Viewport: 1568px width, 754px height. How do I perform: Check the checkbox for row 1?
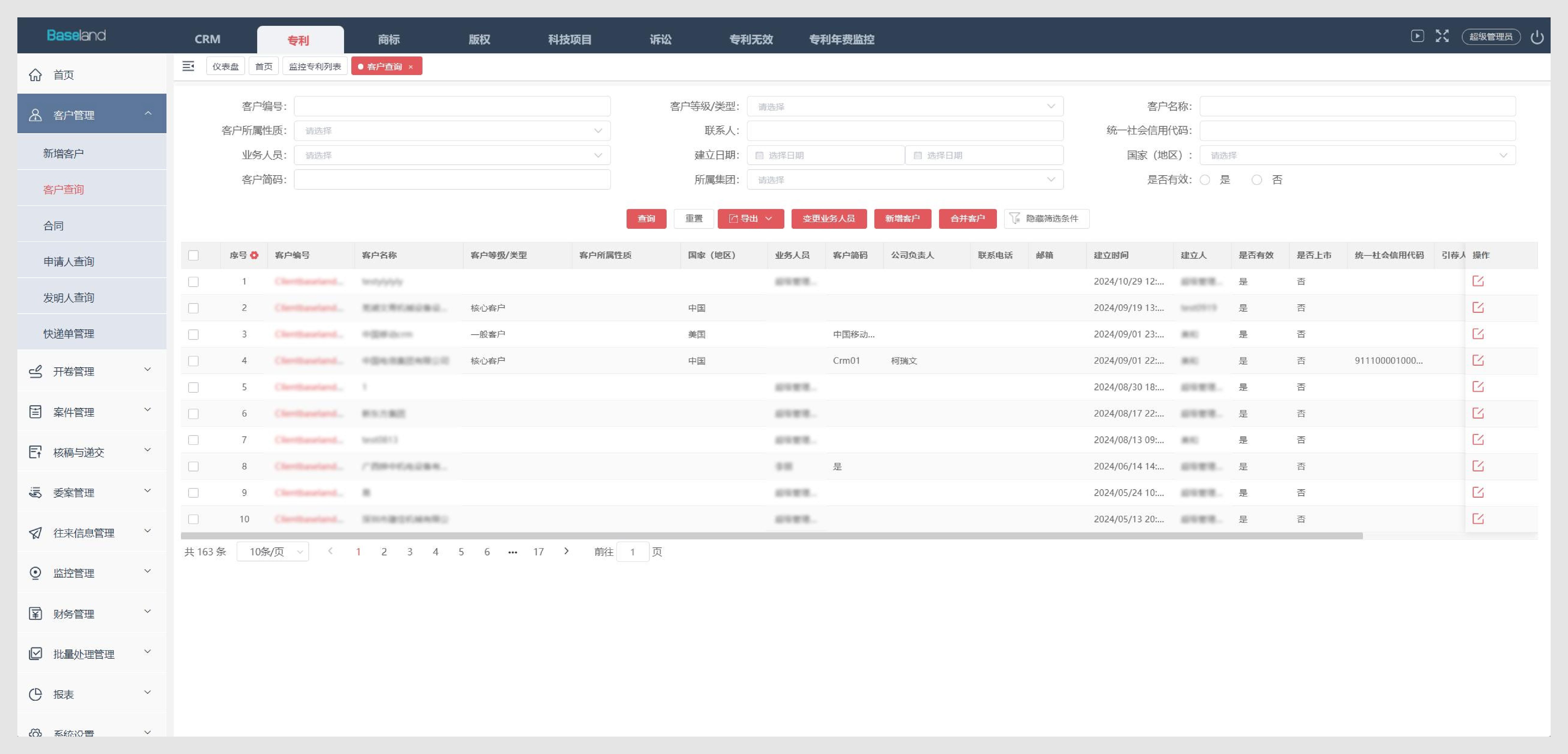[193, 281]
